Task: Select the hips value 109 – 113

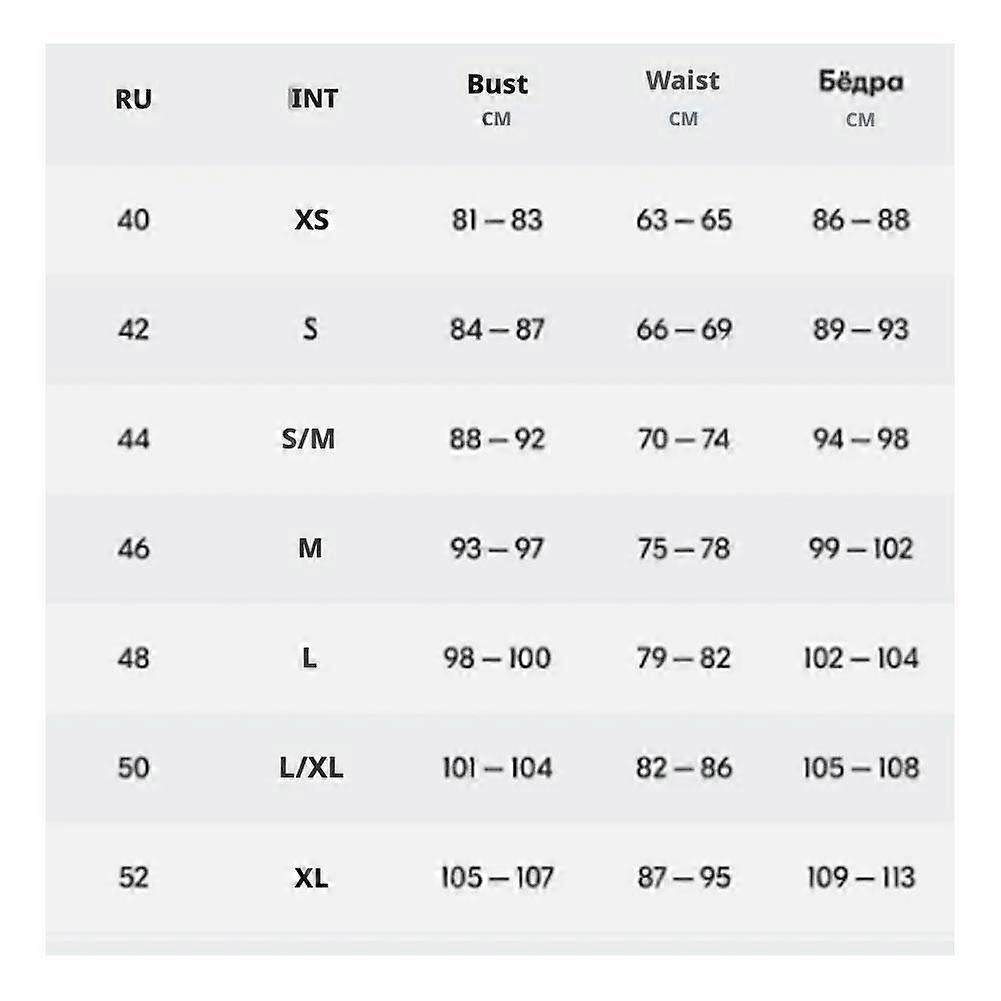Action: (x=861, y=878)
